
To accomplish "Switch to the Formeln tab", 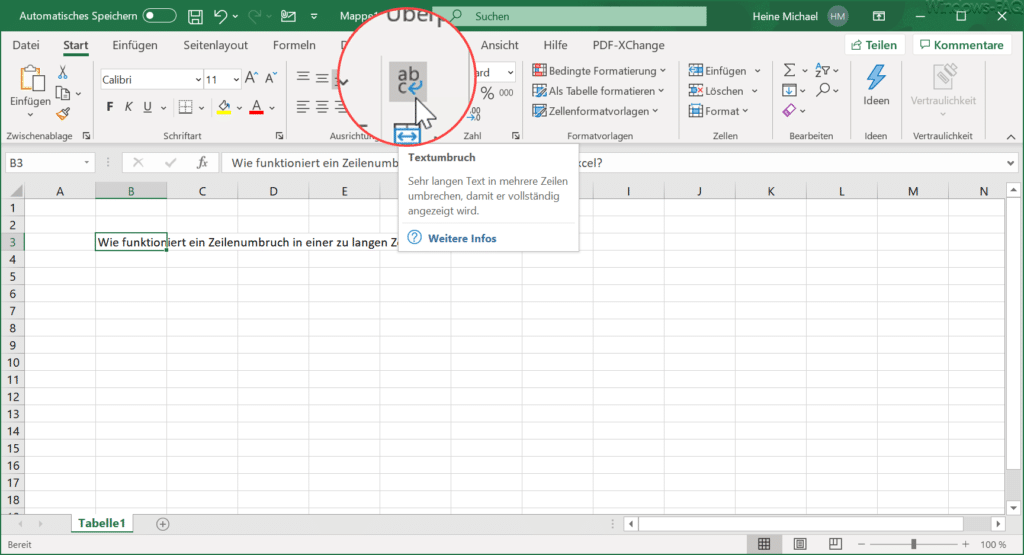I will (x=294, y=45).
